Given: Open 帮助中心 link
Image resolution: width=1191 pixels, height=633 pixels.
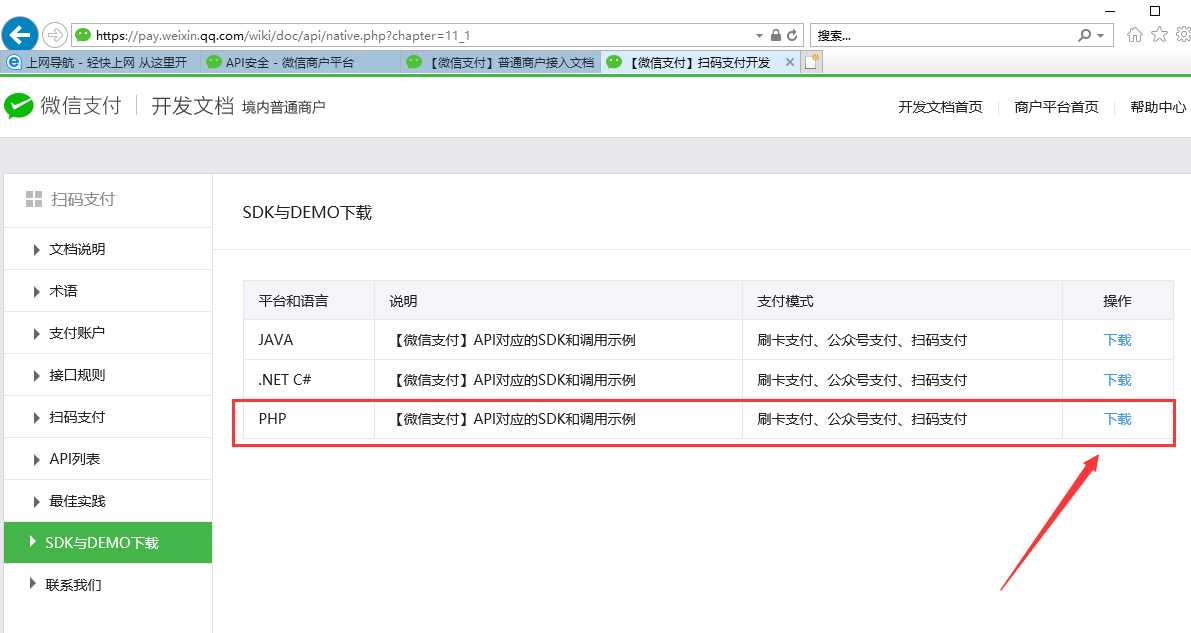Looking at the screenshot, I should (x=1158, y=107).
